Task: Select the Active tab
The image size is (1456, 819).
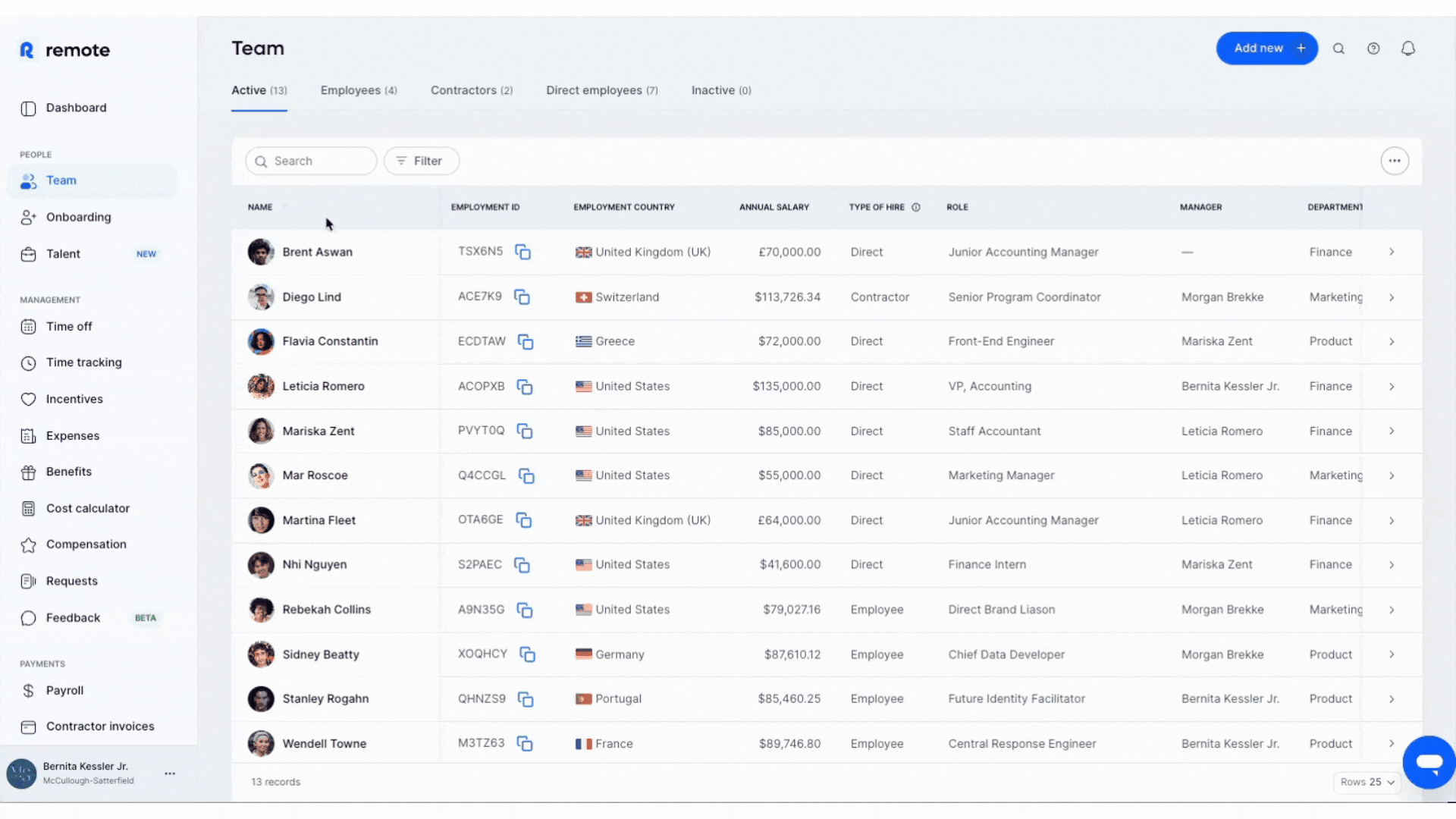Action: [259, 90]
